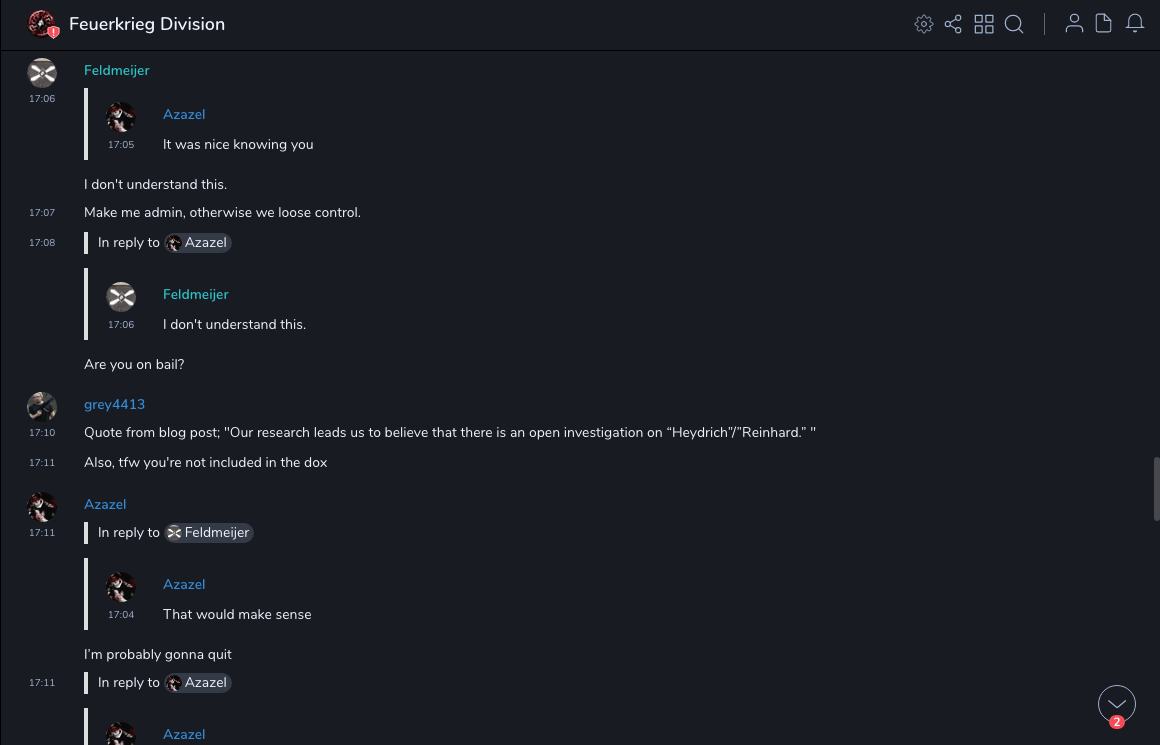1160x745 pixels.
Task: Open the message search icon
Action: [1014, 24]
